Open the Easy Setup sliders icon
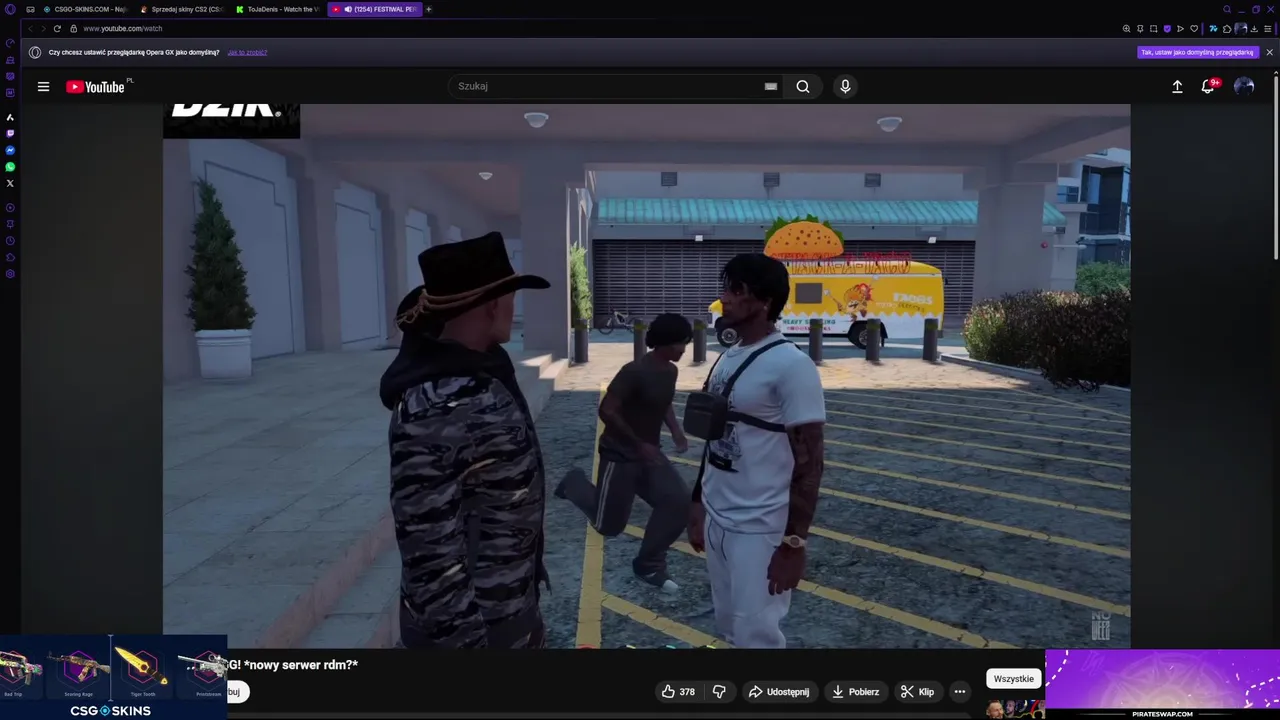The width and height of the screenshot is (1280, 720). pos(1267,29)
